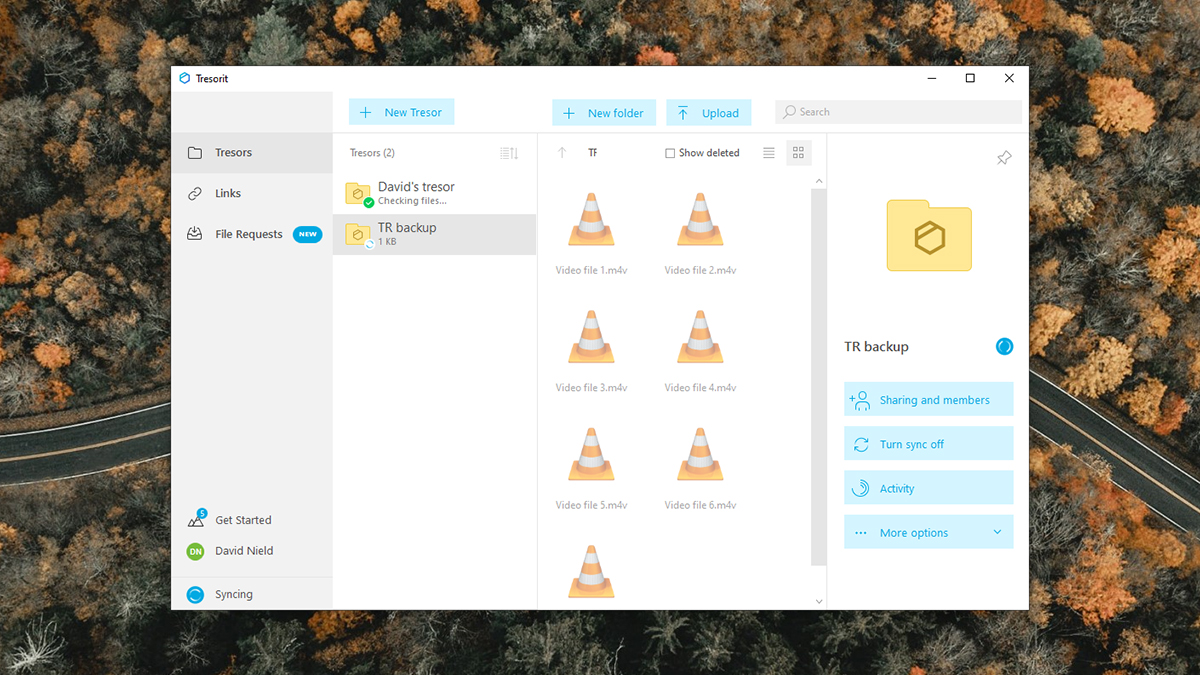Screen dimensions: 1200x675
Task: Click the New Tresor button
Action: point(401,112)
